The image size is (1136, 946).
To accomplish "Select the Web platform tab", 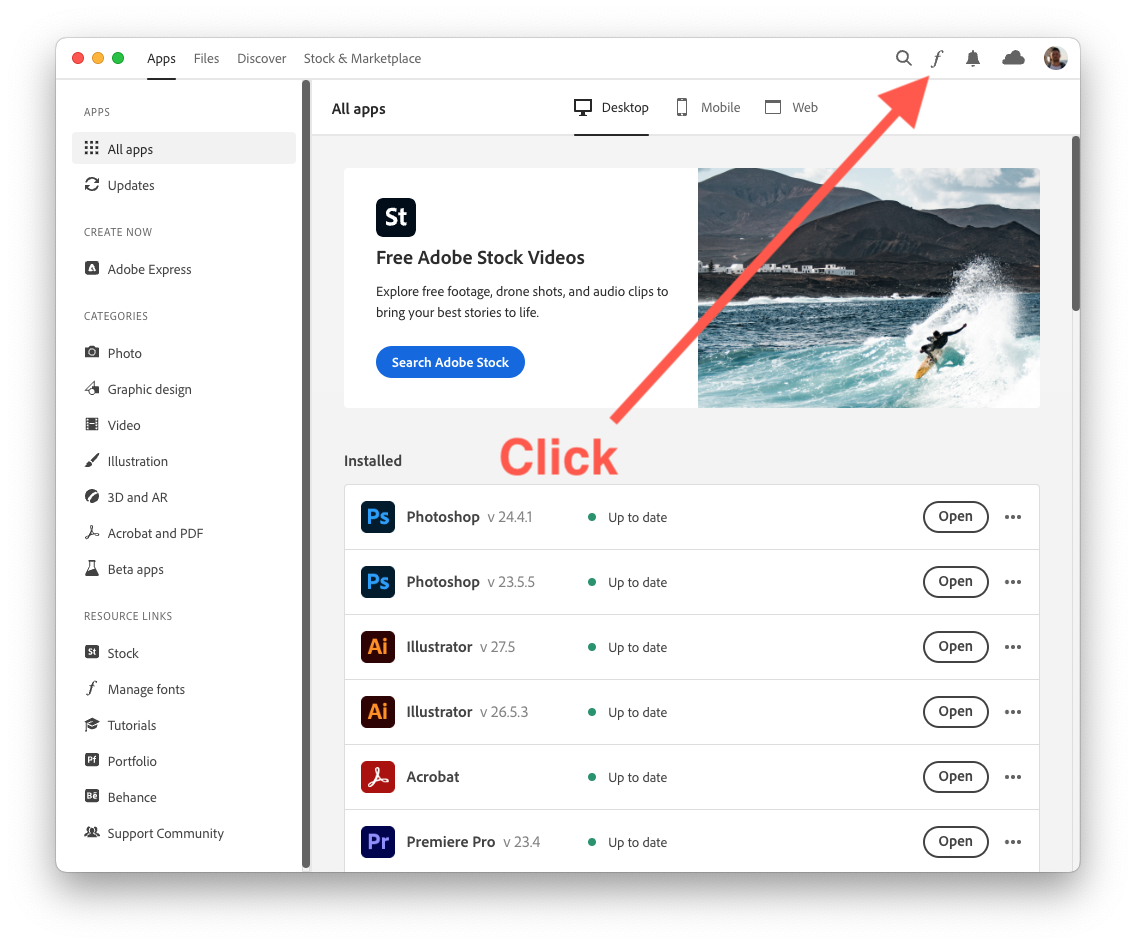I will point(791,107).
